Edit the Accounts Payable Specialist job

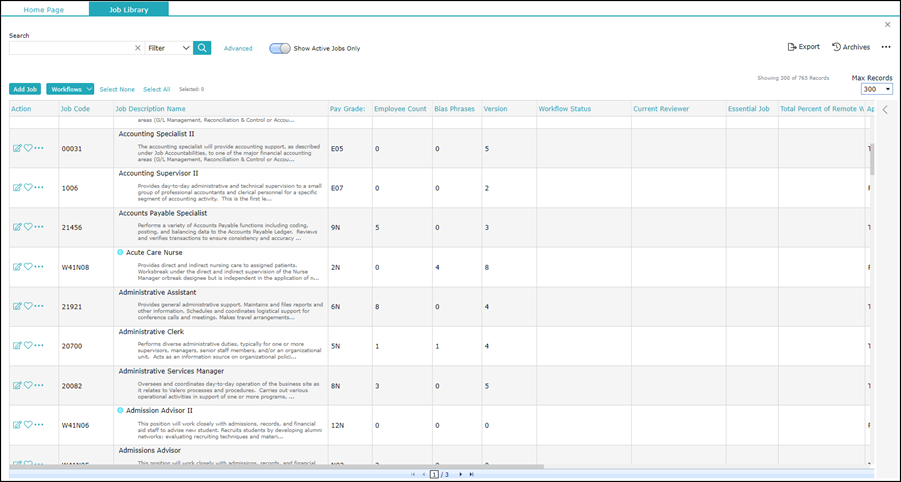17,227
